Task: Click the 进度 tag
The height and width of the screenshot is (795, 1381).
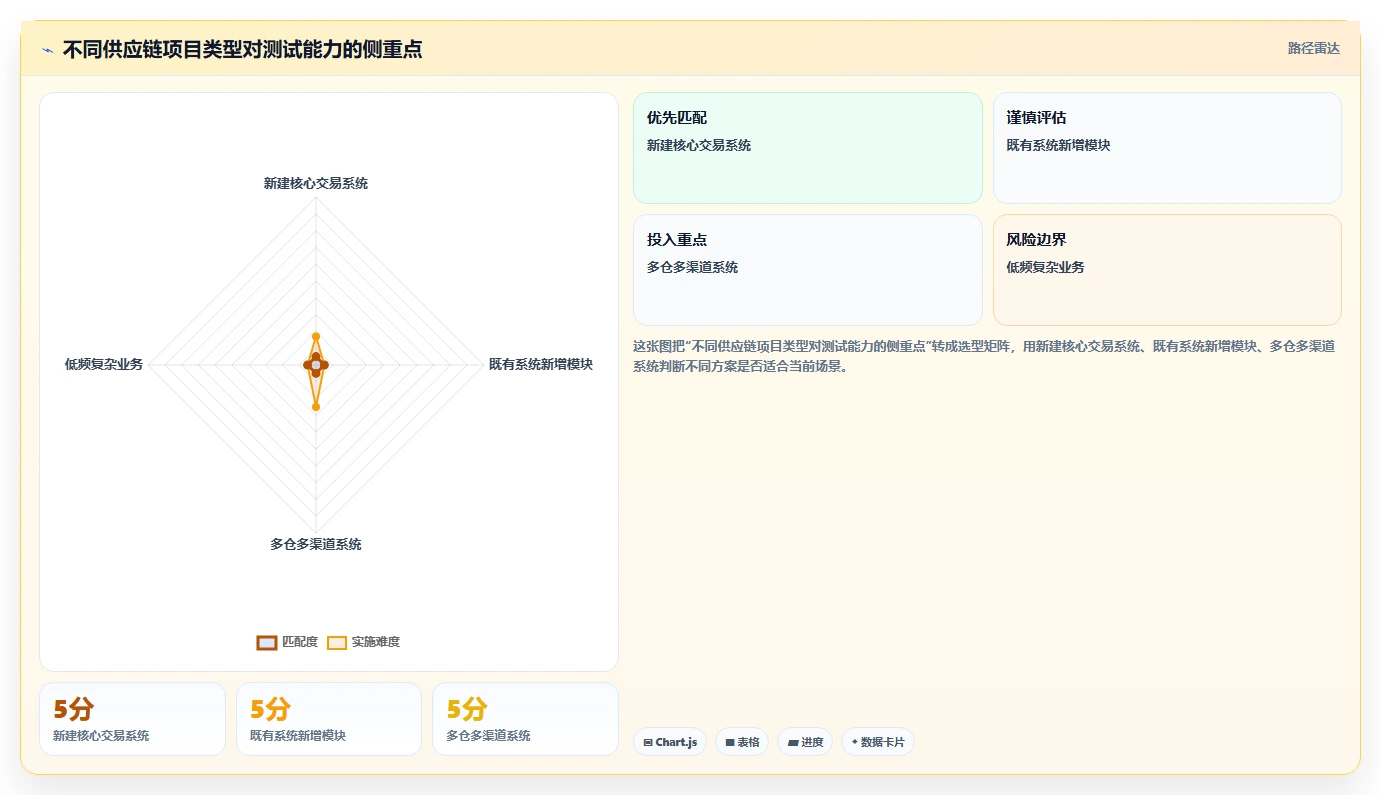Action: tap(805, 742)
